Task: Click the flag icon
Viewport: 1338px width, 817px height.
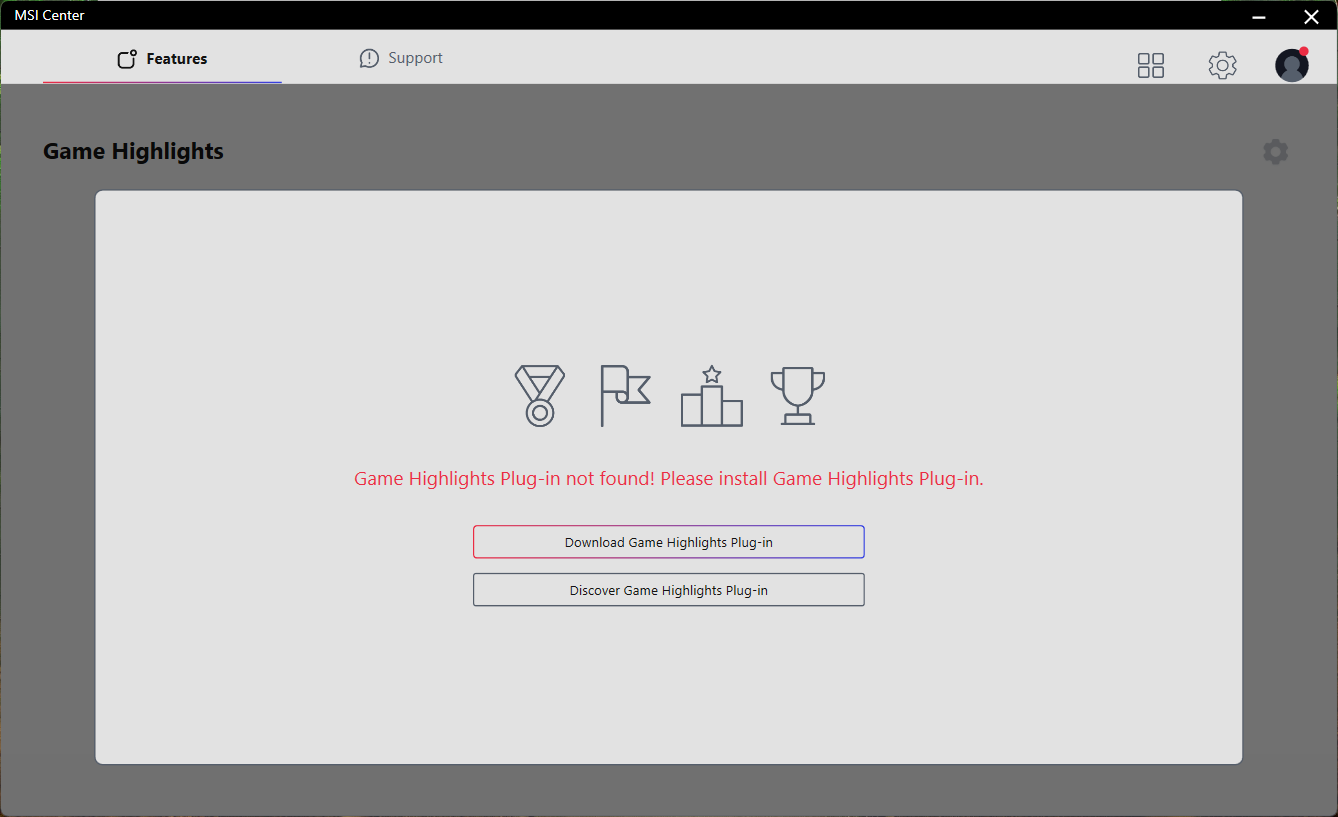Action: (x=625, y=396)
